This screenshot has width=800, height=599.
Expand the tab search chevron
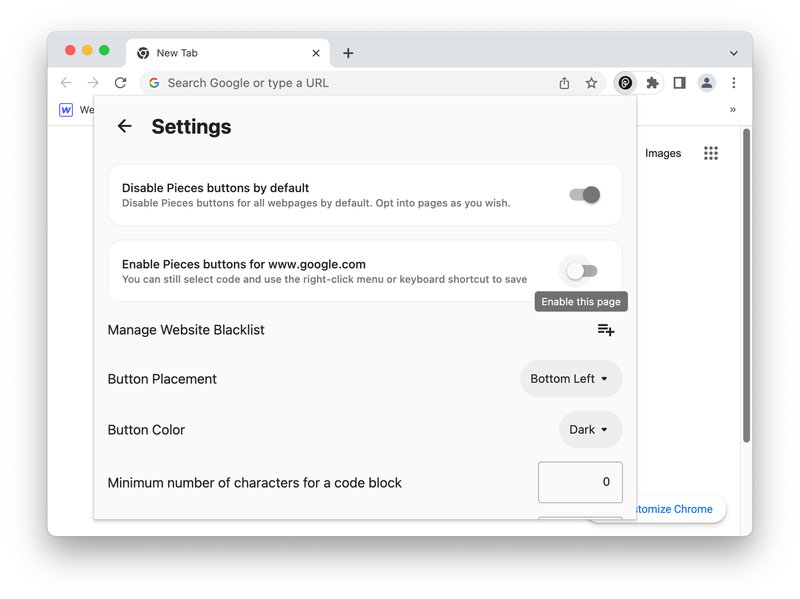tap(735, 52)
